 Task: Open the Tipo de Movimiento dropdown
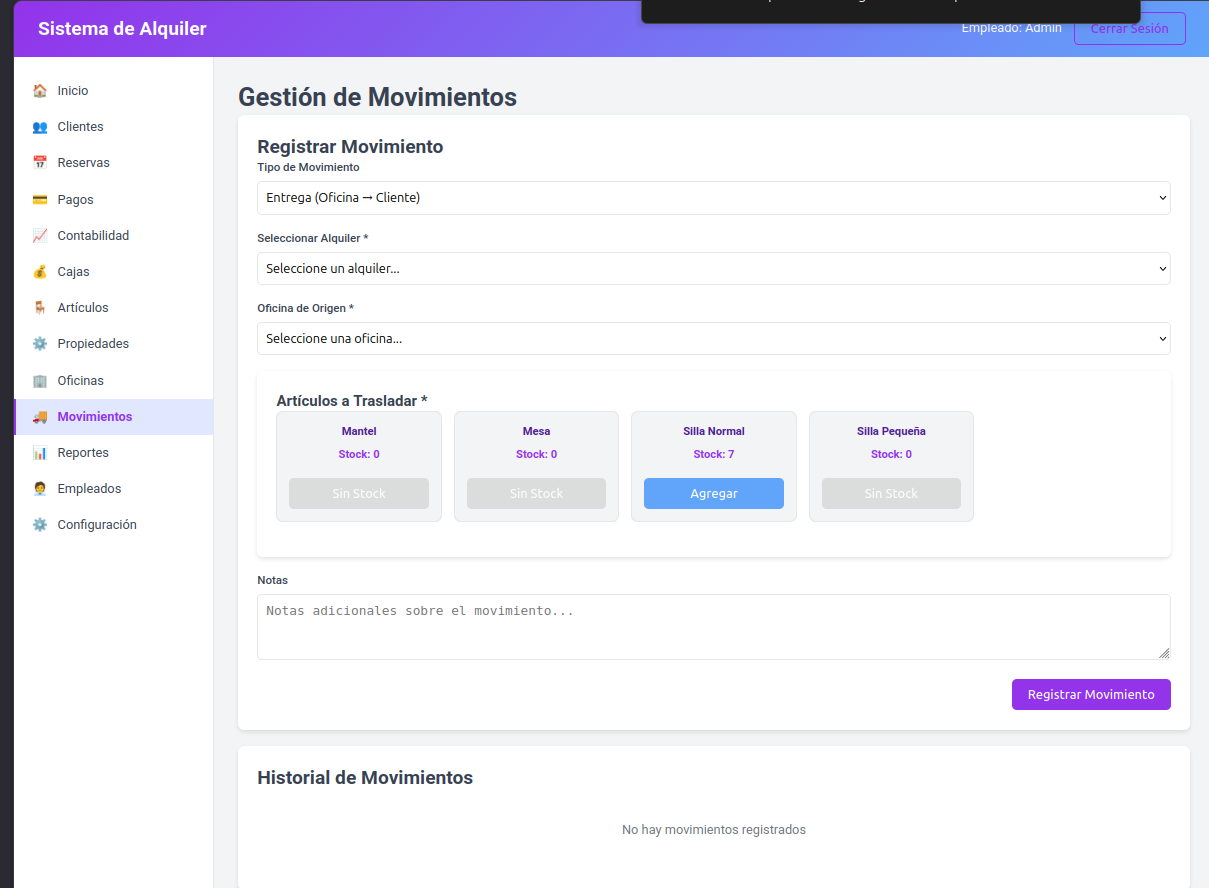(714, 198)
